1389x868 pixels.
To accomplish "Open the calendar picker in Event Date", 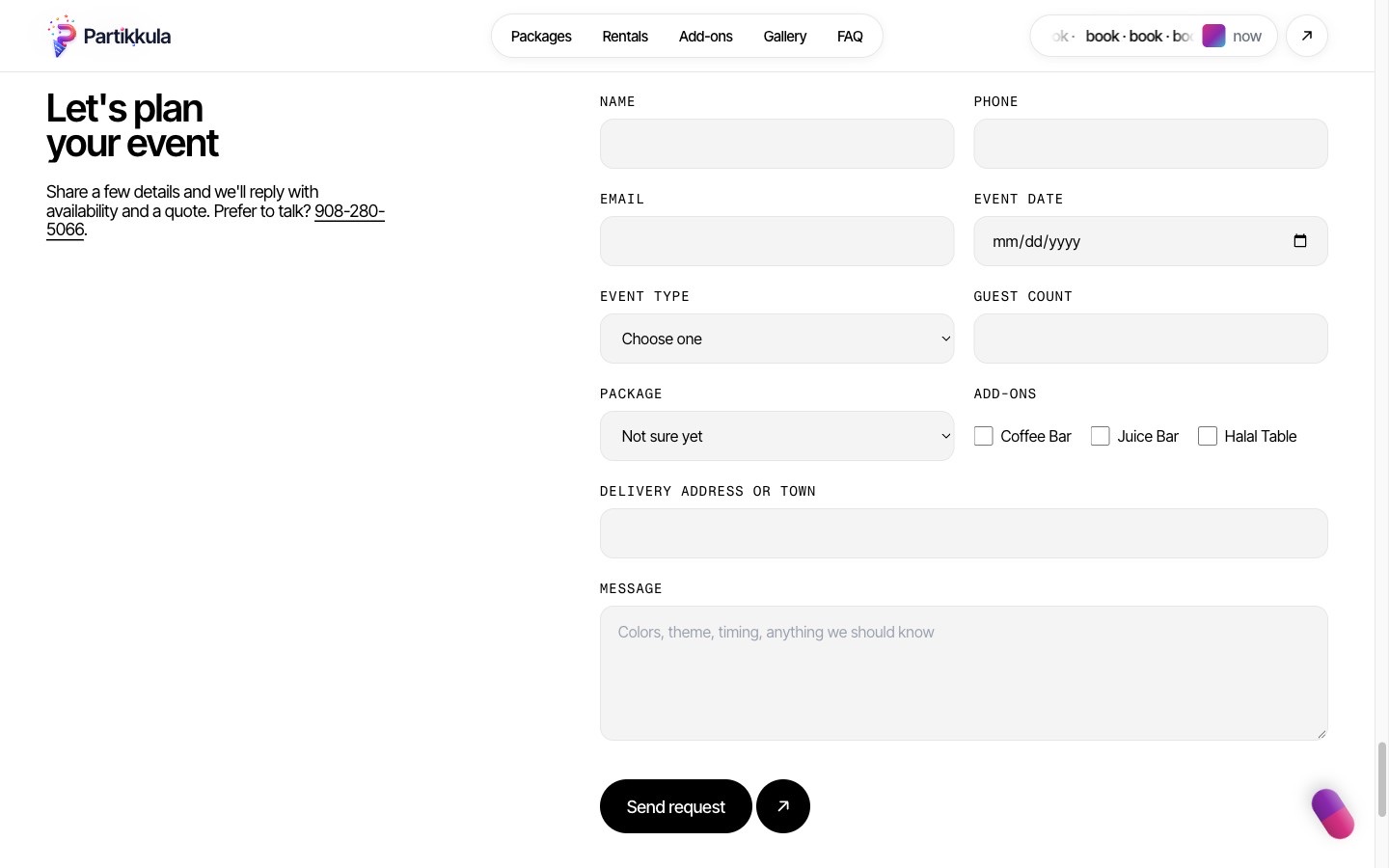I will tap(1300, 241).
